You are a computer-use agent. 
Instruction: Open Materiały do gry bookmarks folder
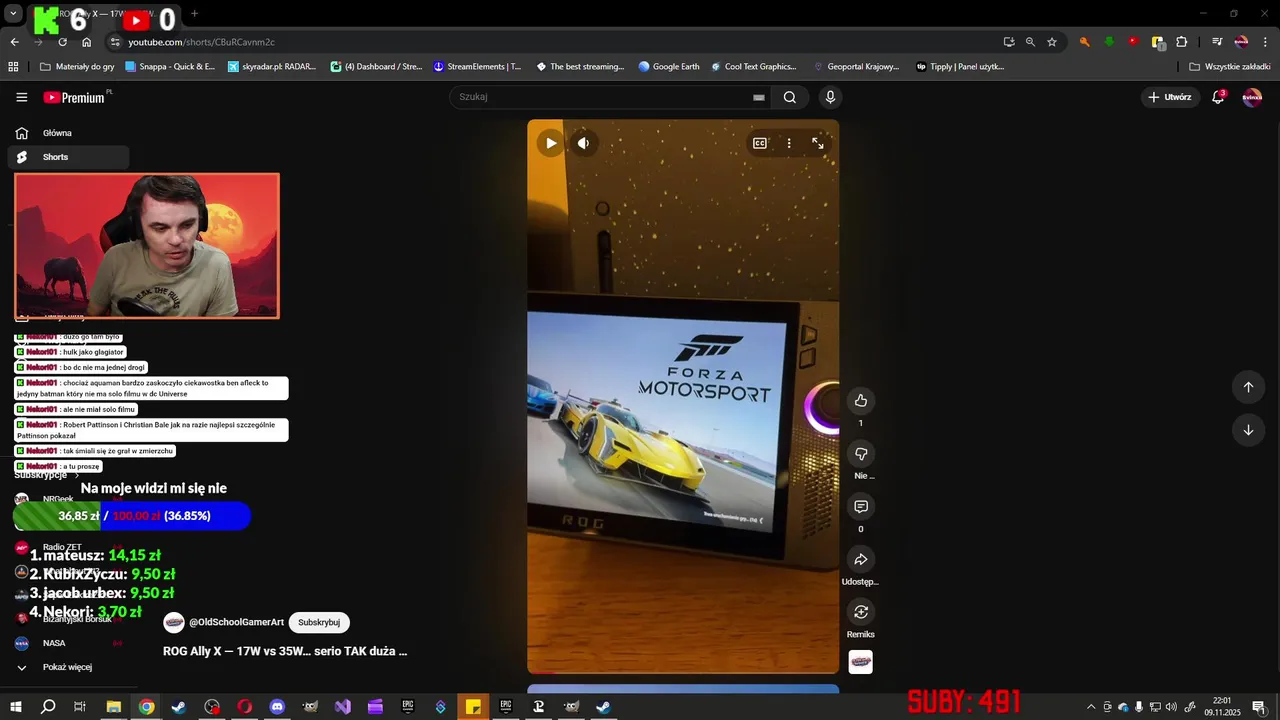pos(78,67)
